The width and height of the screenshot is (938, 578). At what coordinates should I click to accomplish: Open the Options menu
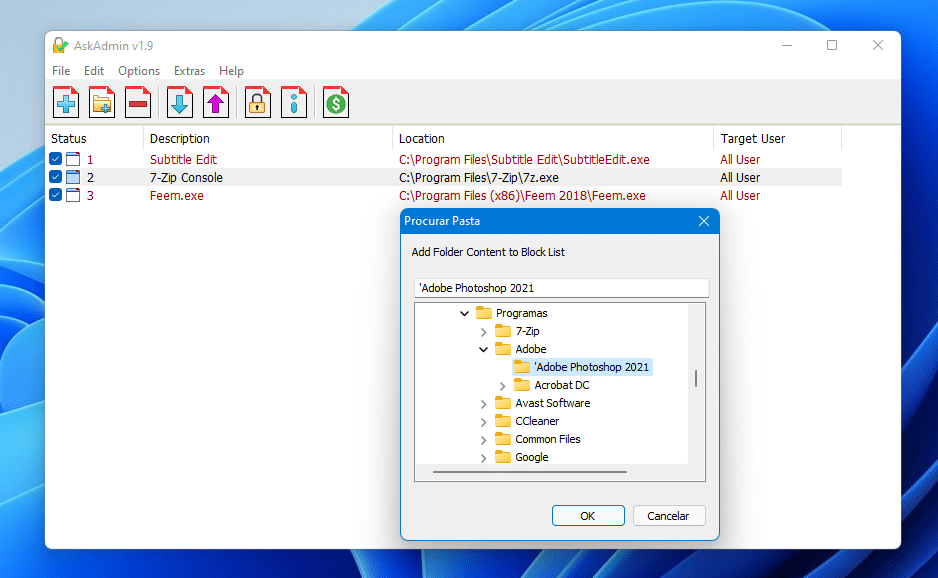click(139, 71)
